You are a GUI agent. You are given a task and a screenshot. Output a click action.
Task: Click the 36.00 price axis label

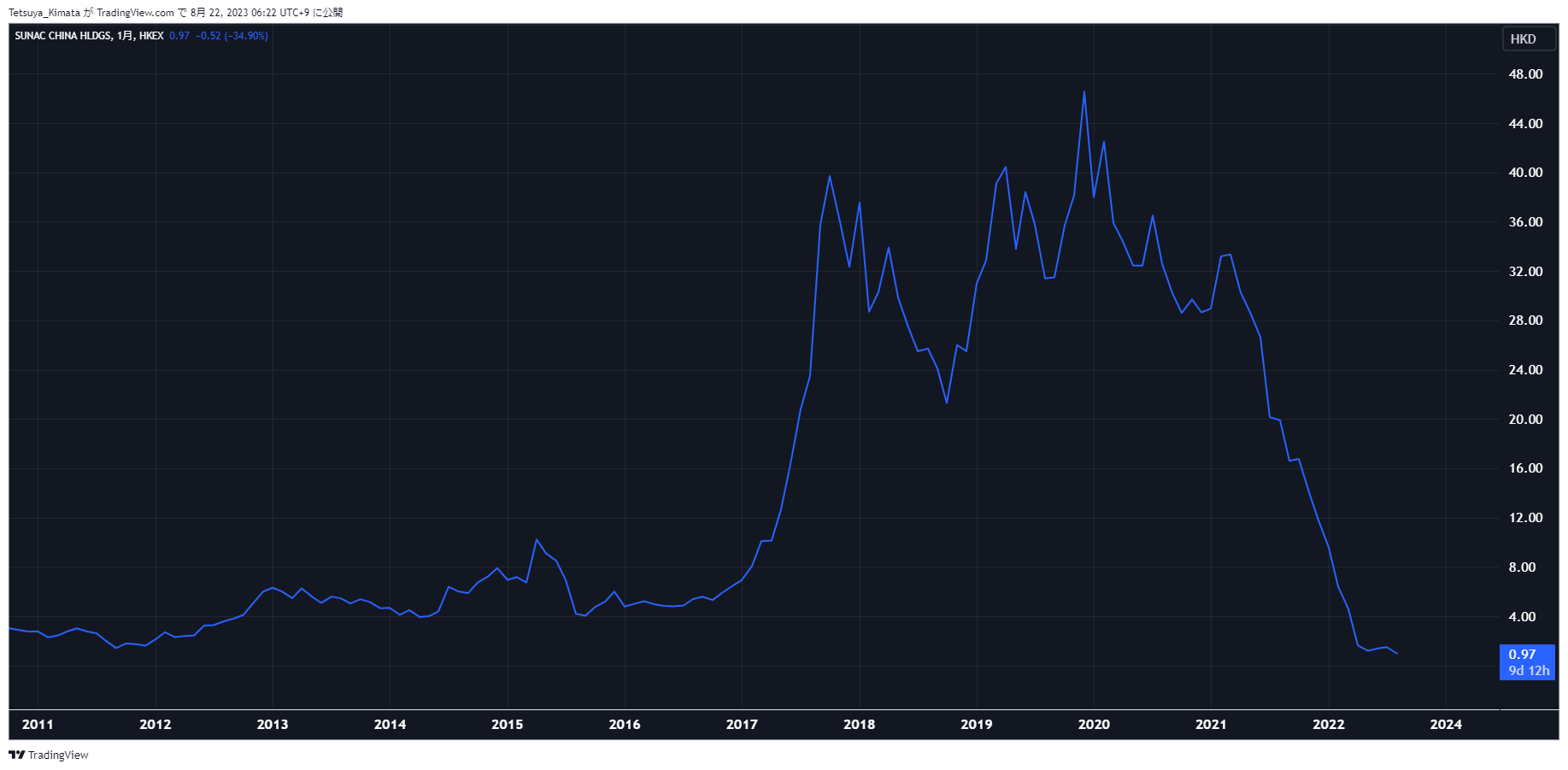(1525, 222)
